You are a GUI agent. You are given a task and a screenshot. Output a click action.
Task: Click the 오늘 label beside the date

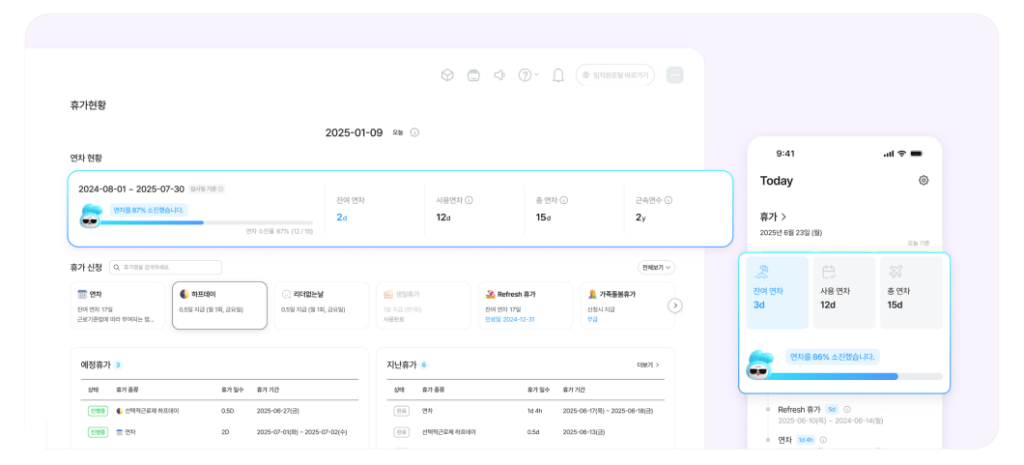click(398, 133)
